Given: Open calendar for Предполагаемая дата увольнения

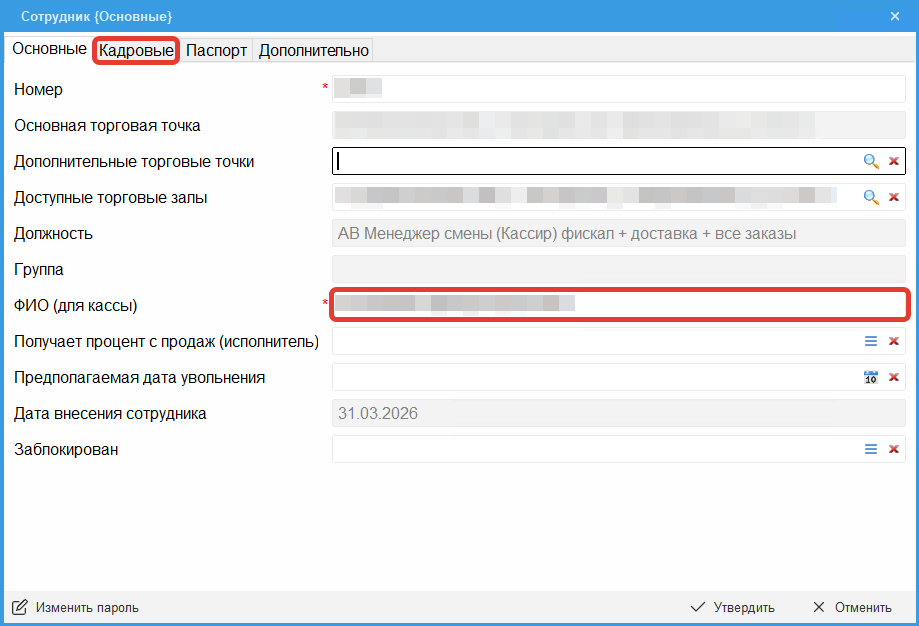Looking at the screenshot, I should point(871,377).
